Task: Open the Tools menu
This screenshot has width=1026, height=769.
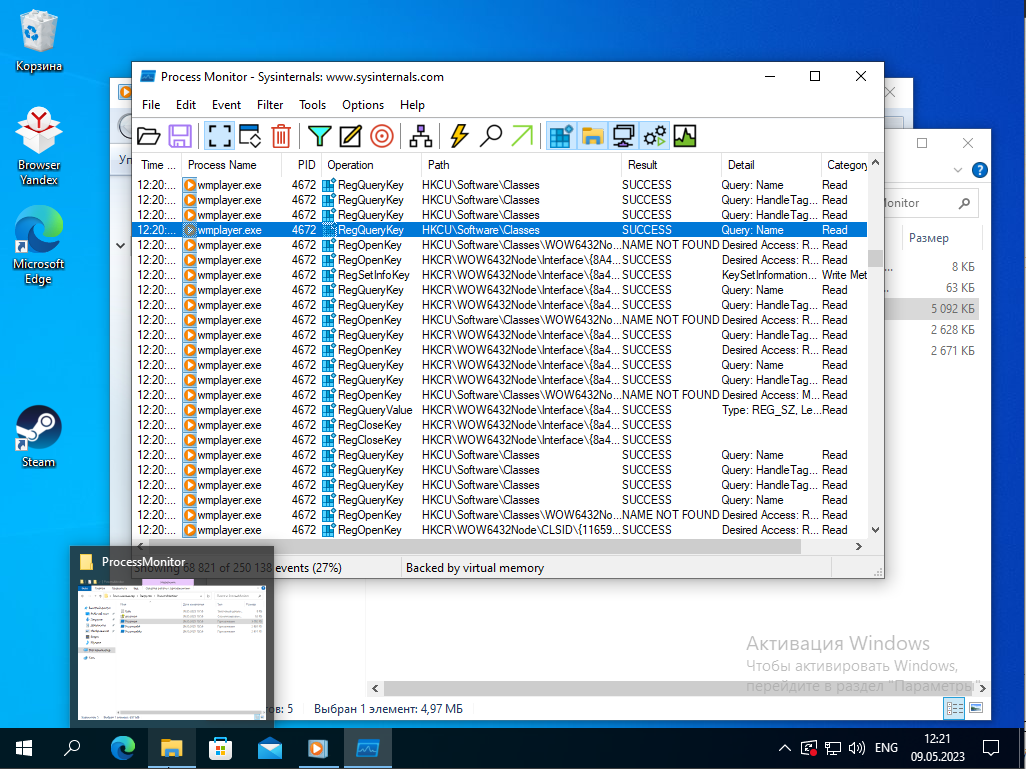Action: [x=312, y=105]
